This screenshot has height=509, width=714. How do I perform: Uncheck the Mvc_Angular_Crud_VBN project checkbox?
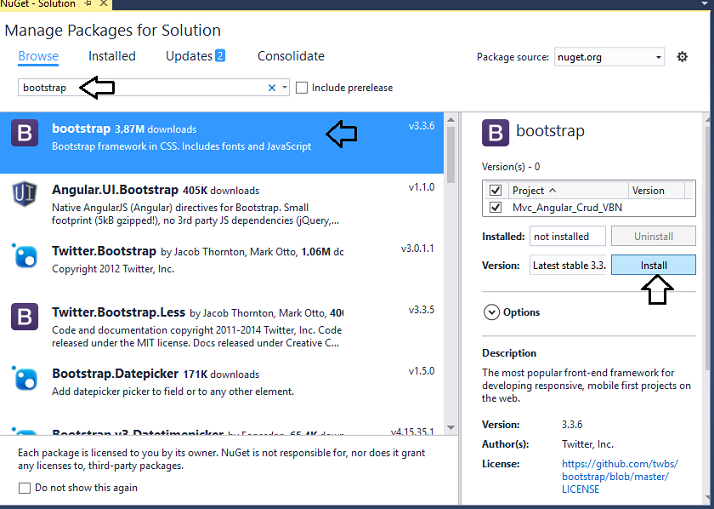tap(495, 208)
